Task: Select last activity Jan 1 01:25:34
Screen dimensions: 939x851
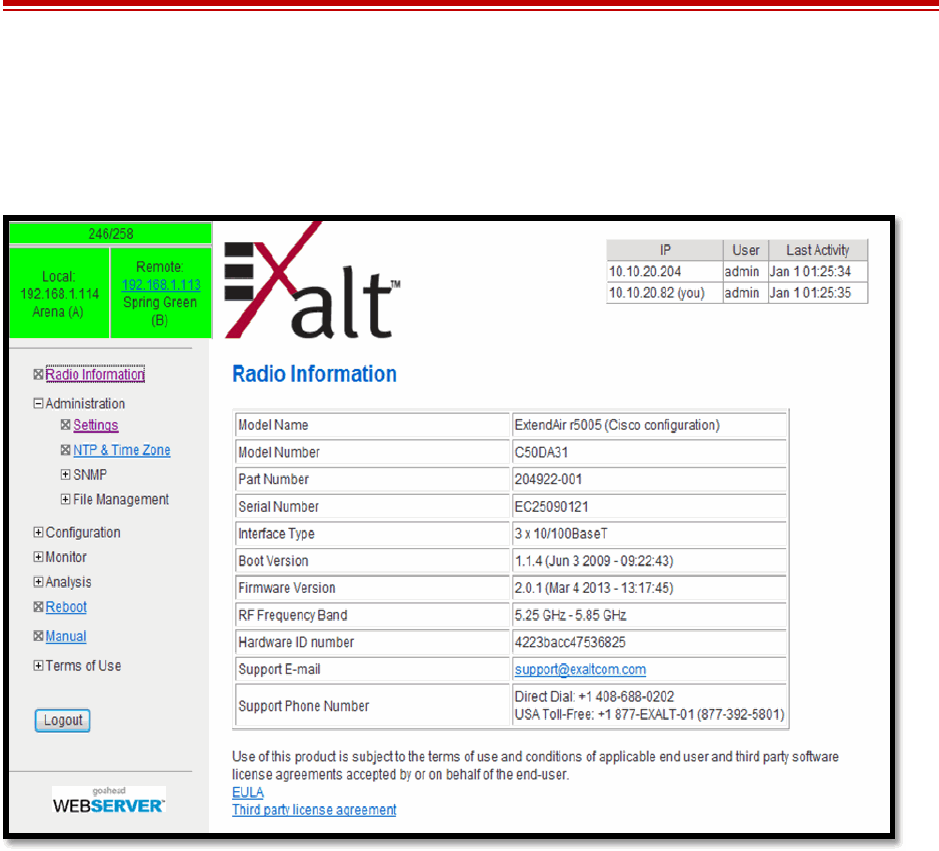Action: coord(810,271)
